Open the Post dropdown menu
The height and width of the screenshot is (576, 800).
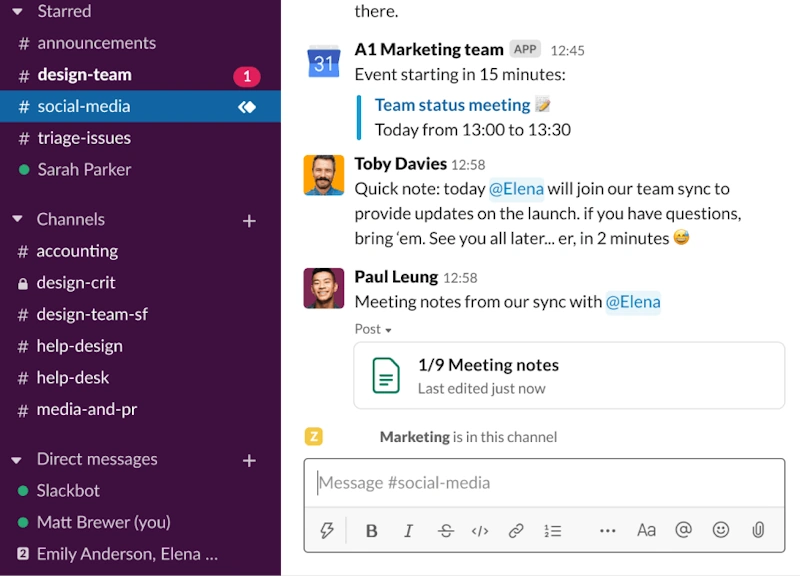point(373,329)
